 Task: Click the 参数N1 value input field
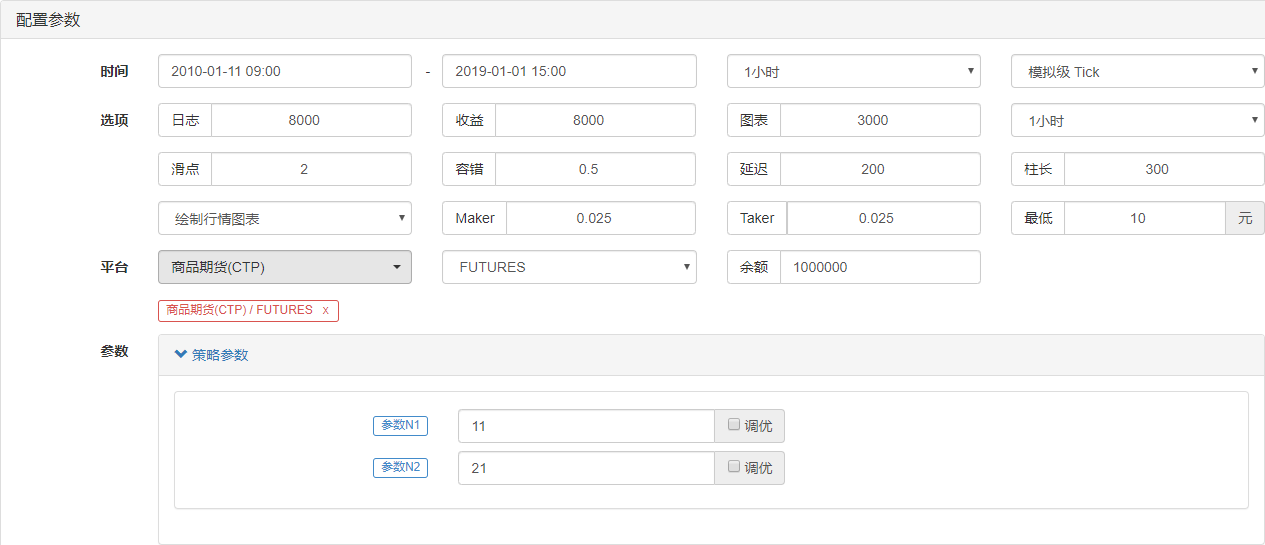click(585, 426)
